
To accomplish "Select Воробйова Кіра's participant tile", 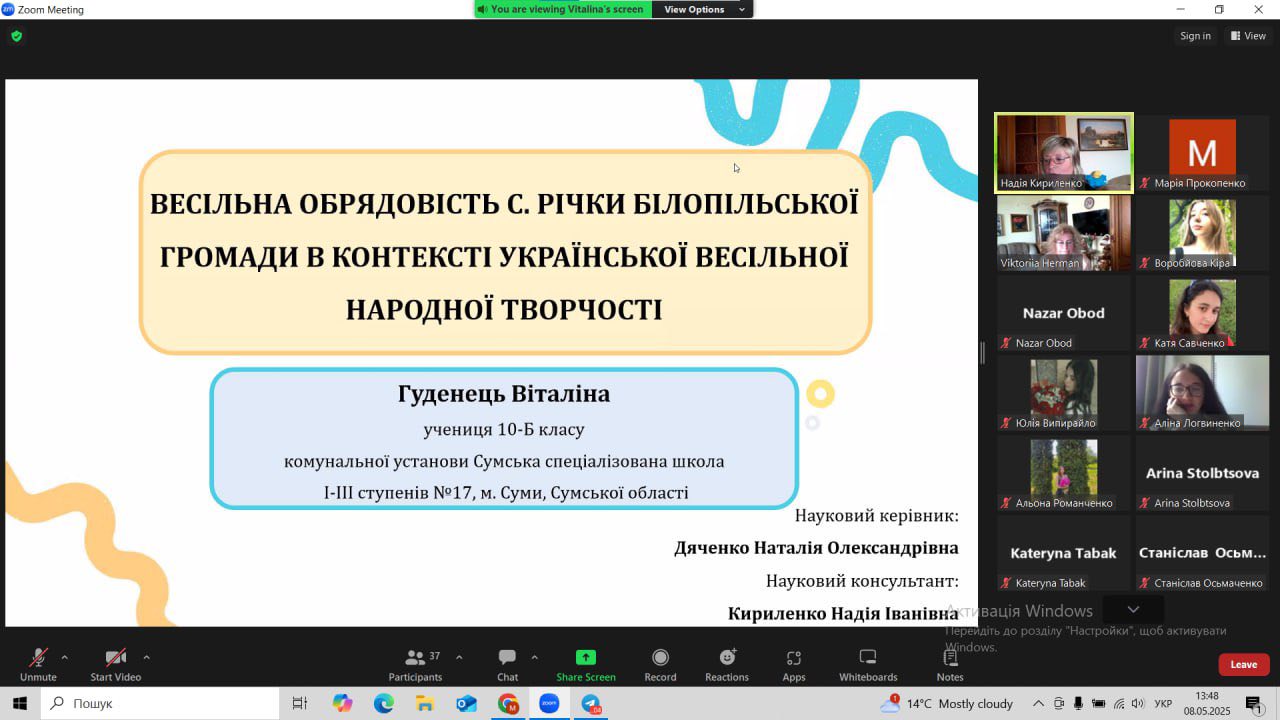I will pos(1202,232).
